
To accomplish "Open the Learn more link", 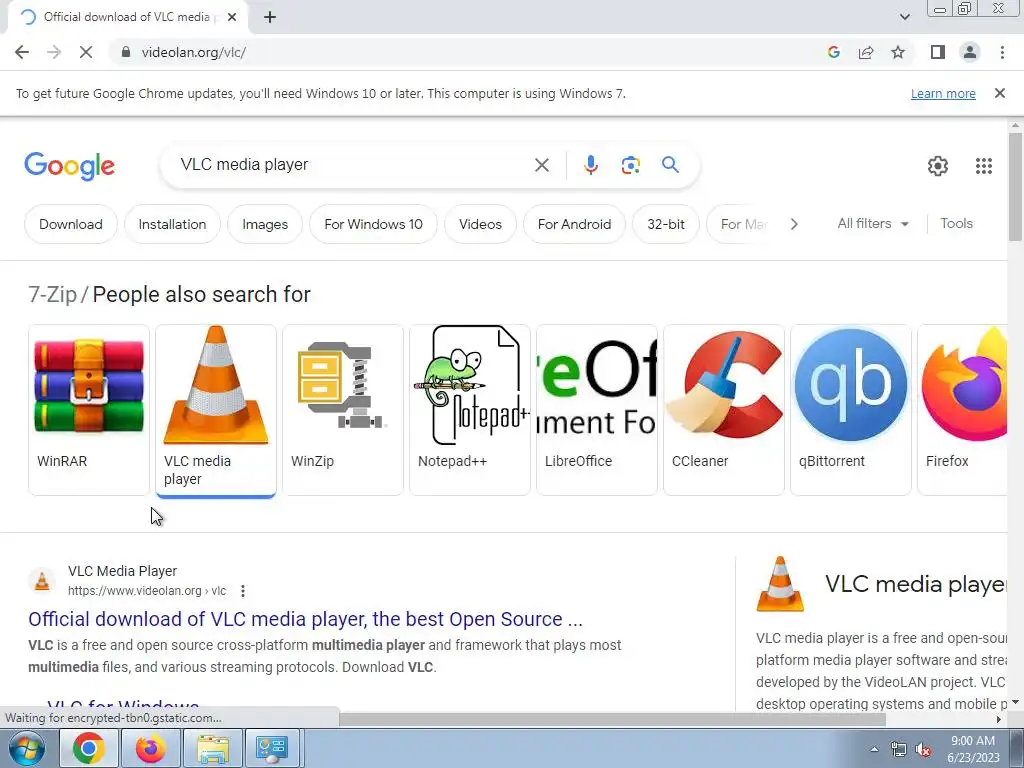I will 943,93.
